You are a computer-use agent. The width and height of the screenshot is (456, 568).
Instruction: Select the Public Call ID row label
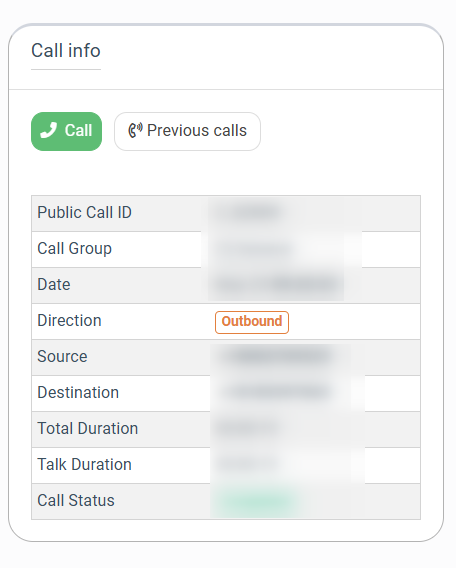pos(84,213)
